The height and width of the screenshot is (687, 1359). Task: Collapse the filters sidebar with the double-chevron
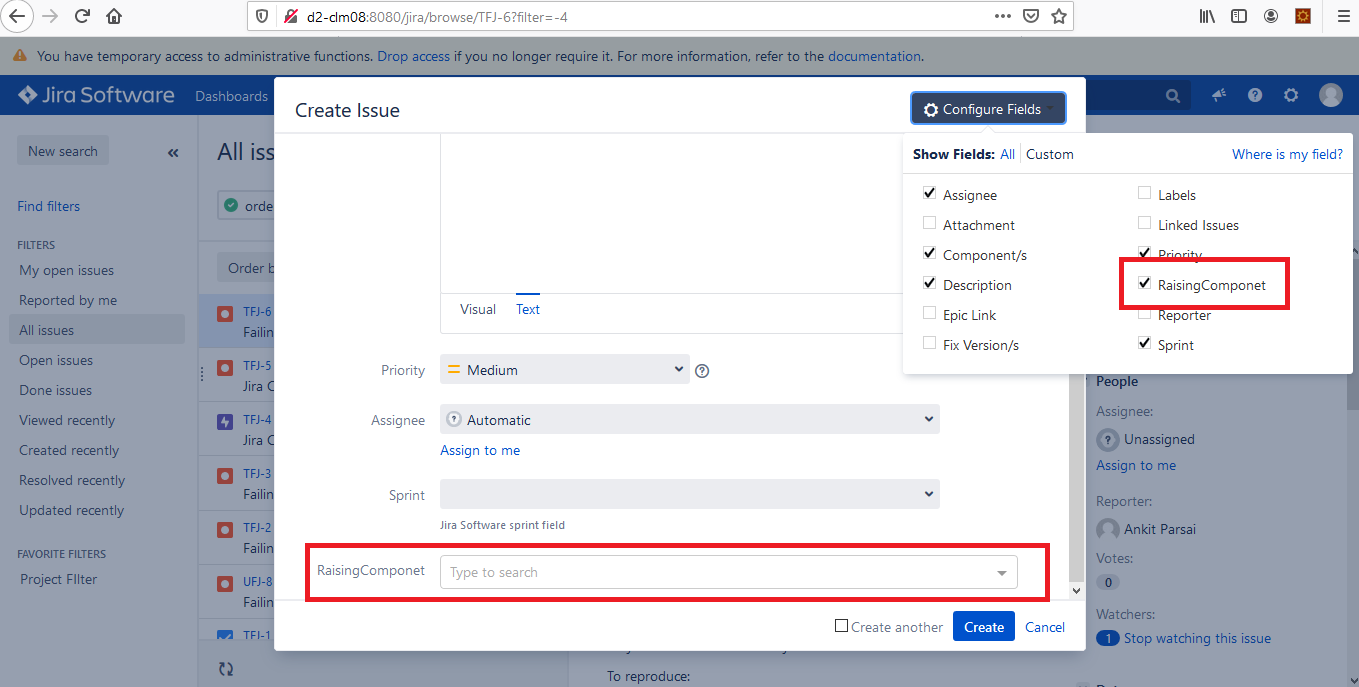pos(173,153)
